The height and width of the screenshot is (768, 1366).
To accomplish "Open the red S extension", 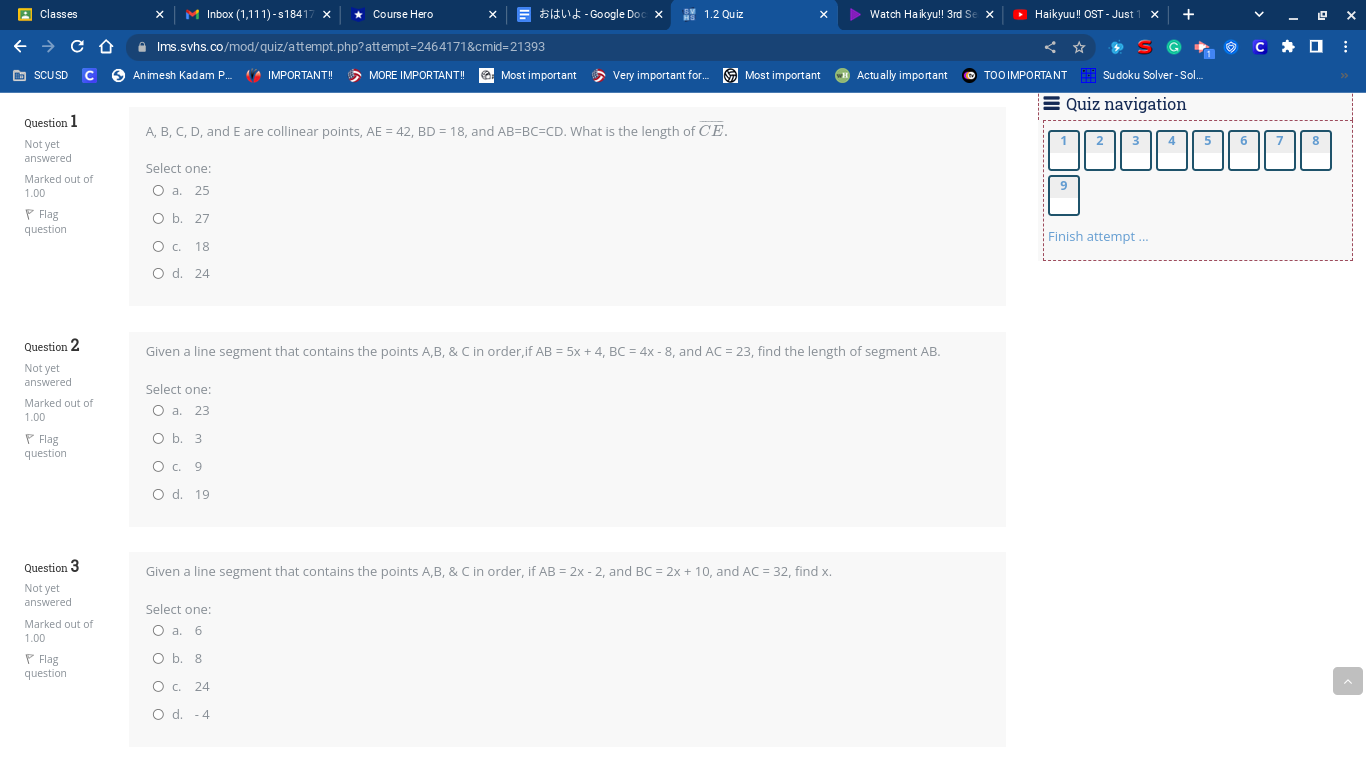I will point(1145,47).
